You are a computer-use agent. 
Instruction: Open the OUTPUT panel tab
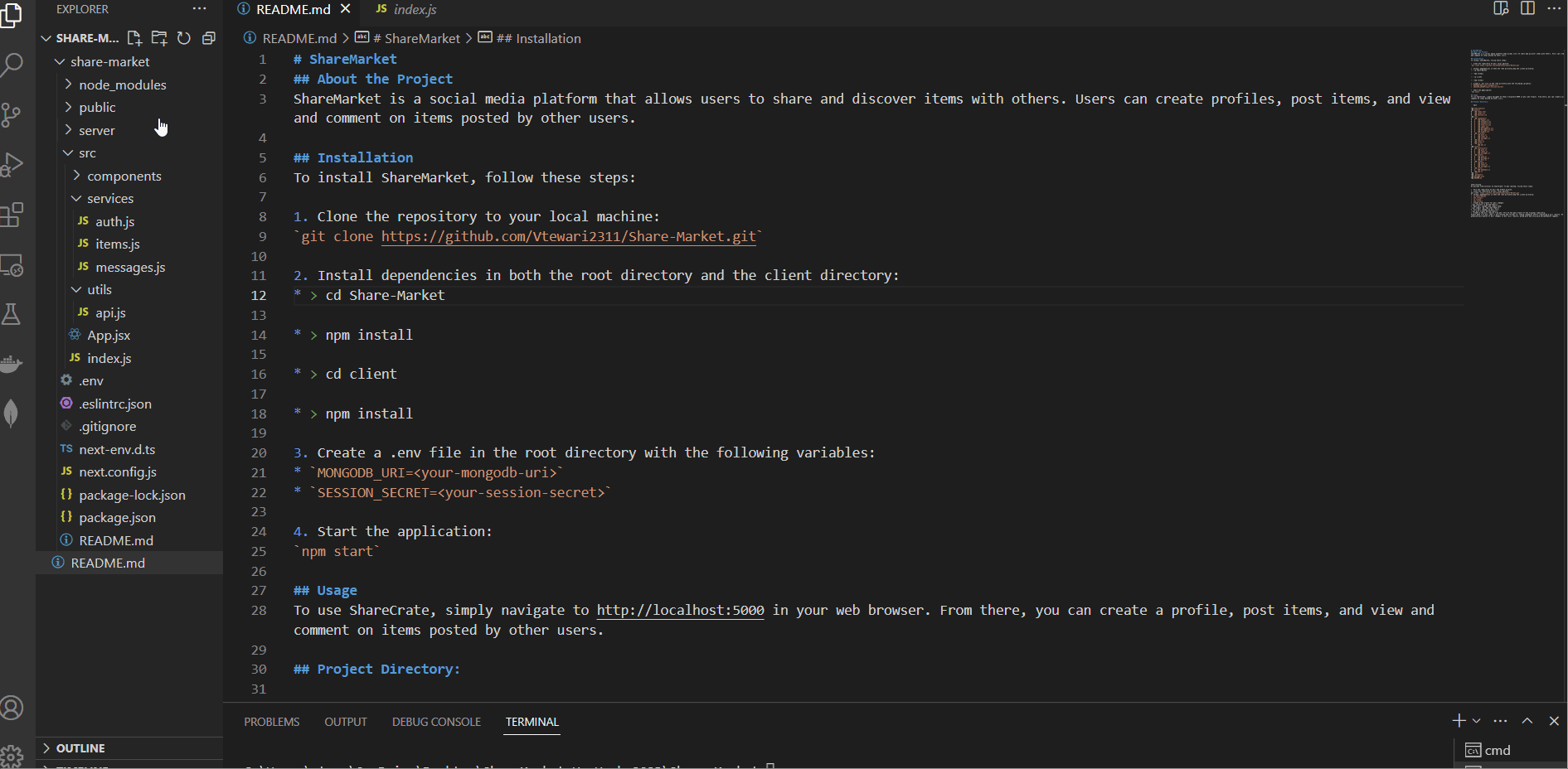(346, 722)
